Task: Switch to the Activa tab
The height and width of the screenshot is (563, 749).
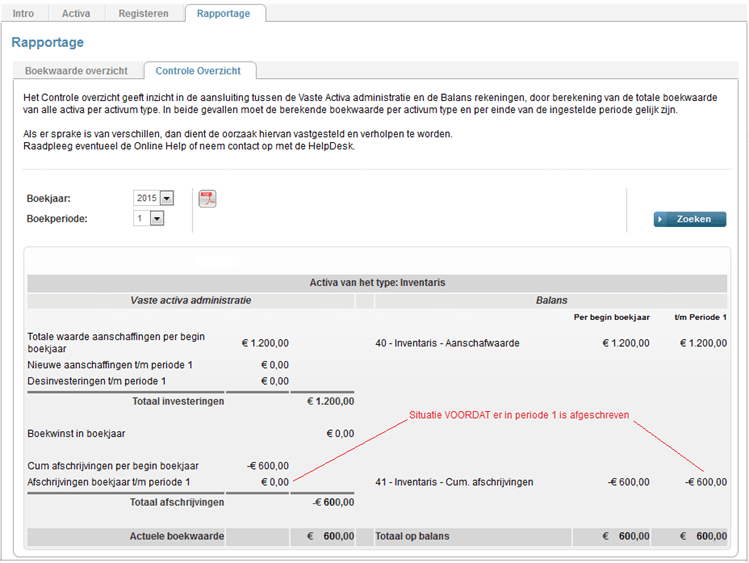Action: point(76,13)
